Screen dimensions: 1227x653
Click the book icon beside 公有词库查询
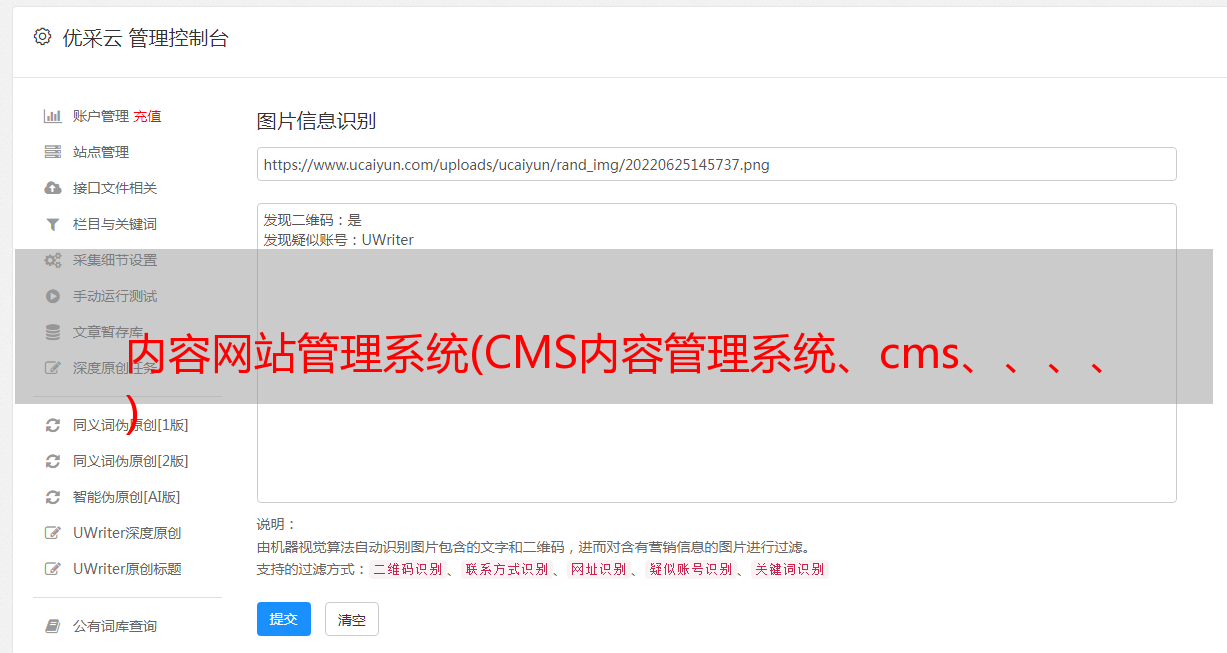[x=53, y=626]
